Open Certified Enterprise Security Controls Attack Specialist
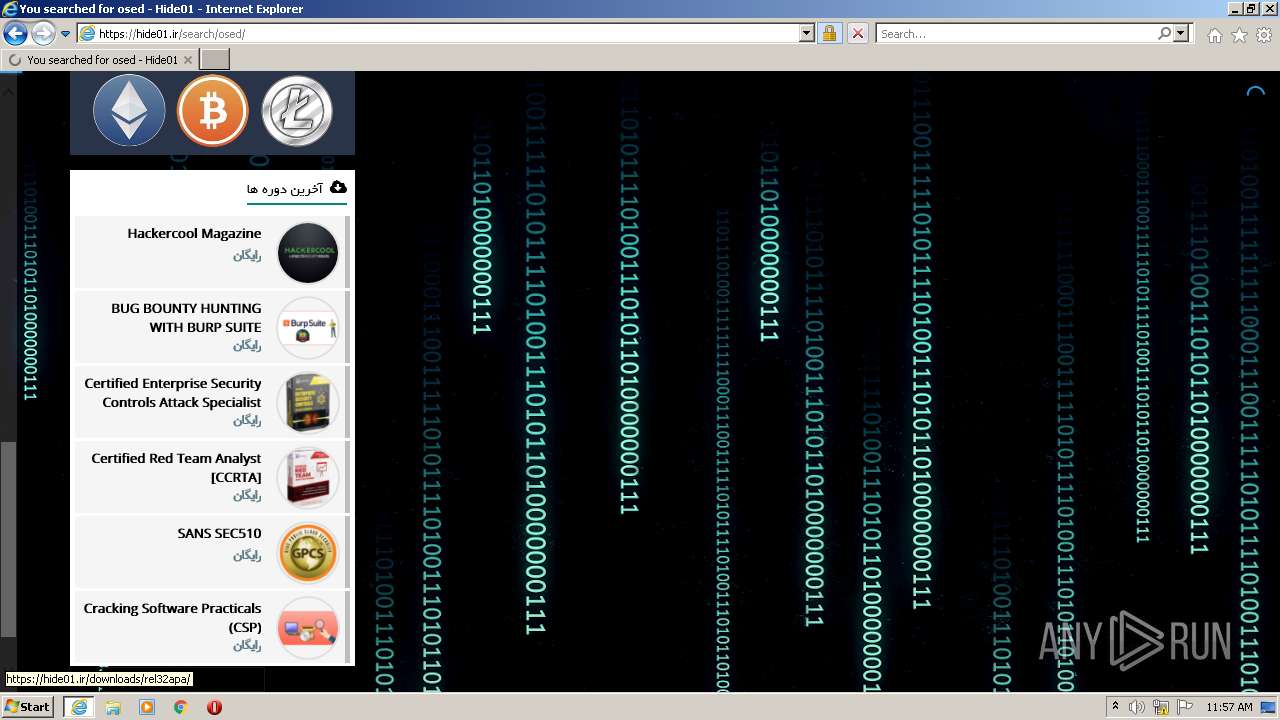Image resolution: width=1280 pixels, height=720 pixels. click(173, 392)
